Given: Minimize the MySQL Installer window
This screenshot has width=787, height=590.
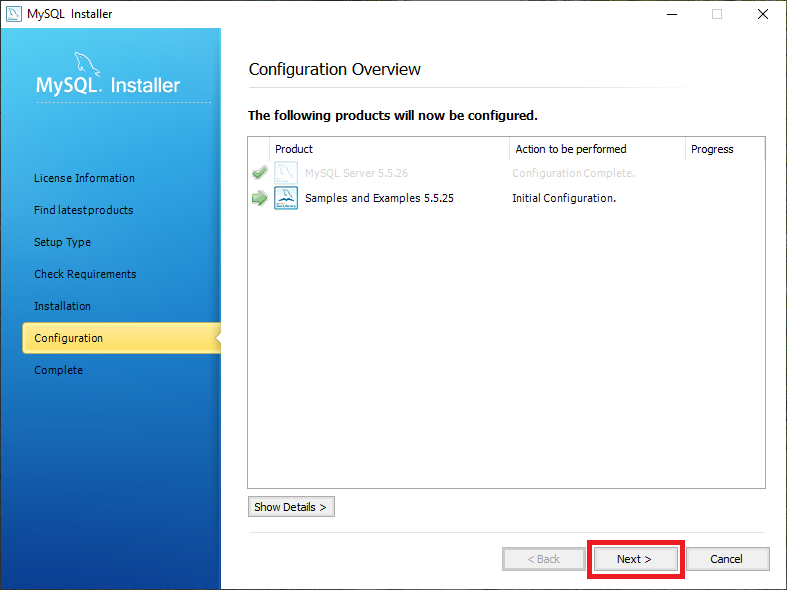Looking at the screenshot, I should click(x=672, y=14).
